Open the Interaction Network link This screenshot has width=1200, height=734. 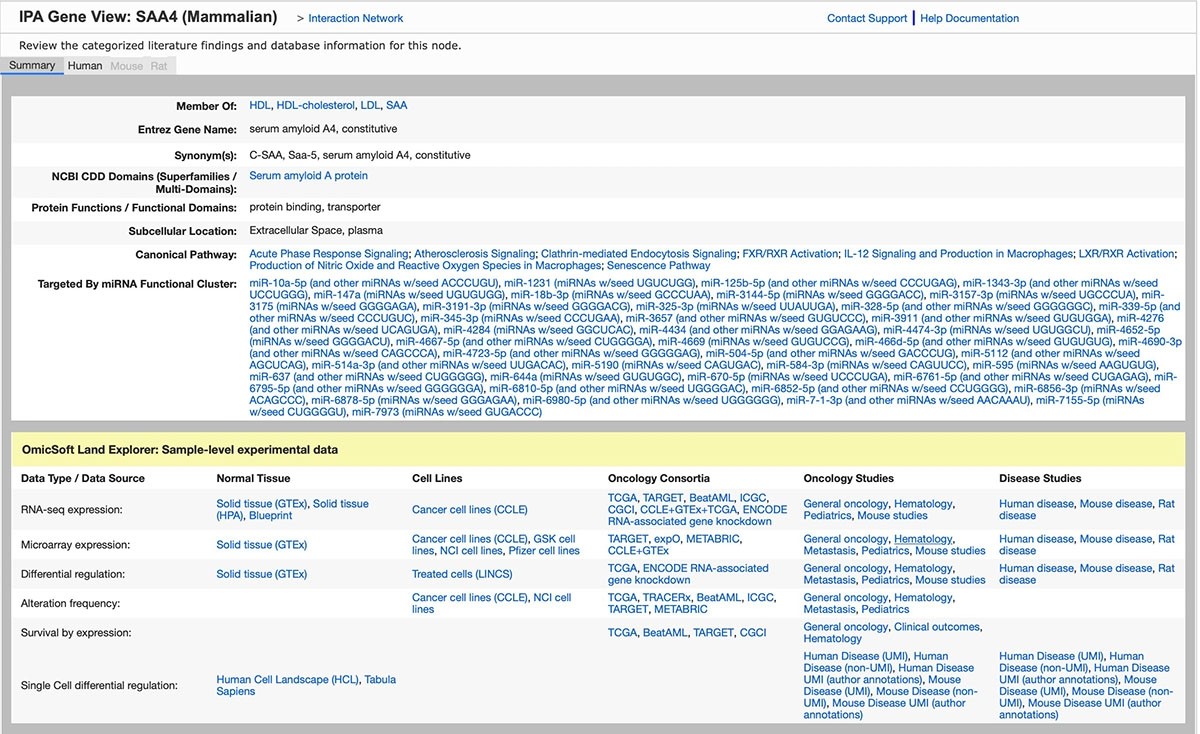point(355,18)
